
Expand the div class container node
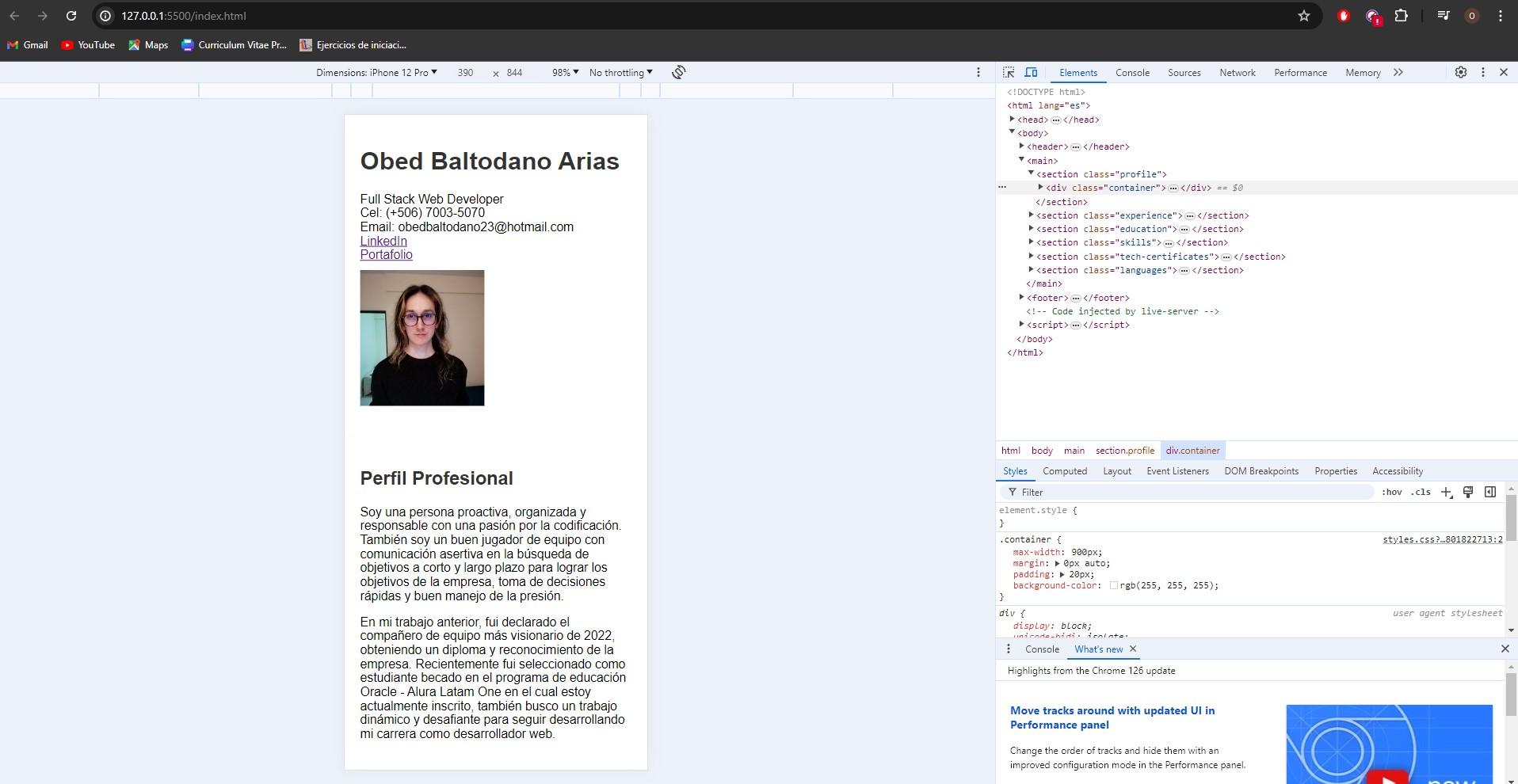pyautogui.click(x=1040, y=187)
